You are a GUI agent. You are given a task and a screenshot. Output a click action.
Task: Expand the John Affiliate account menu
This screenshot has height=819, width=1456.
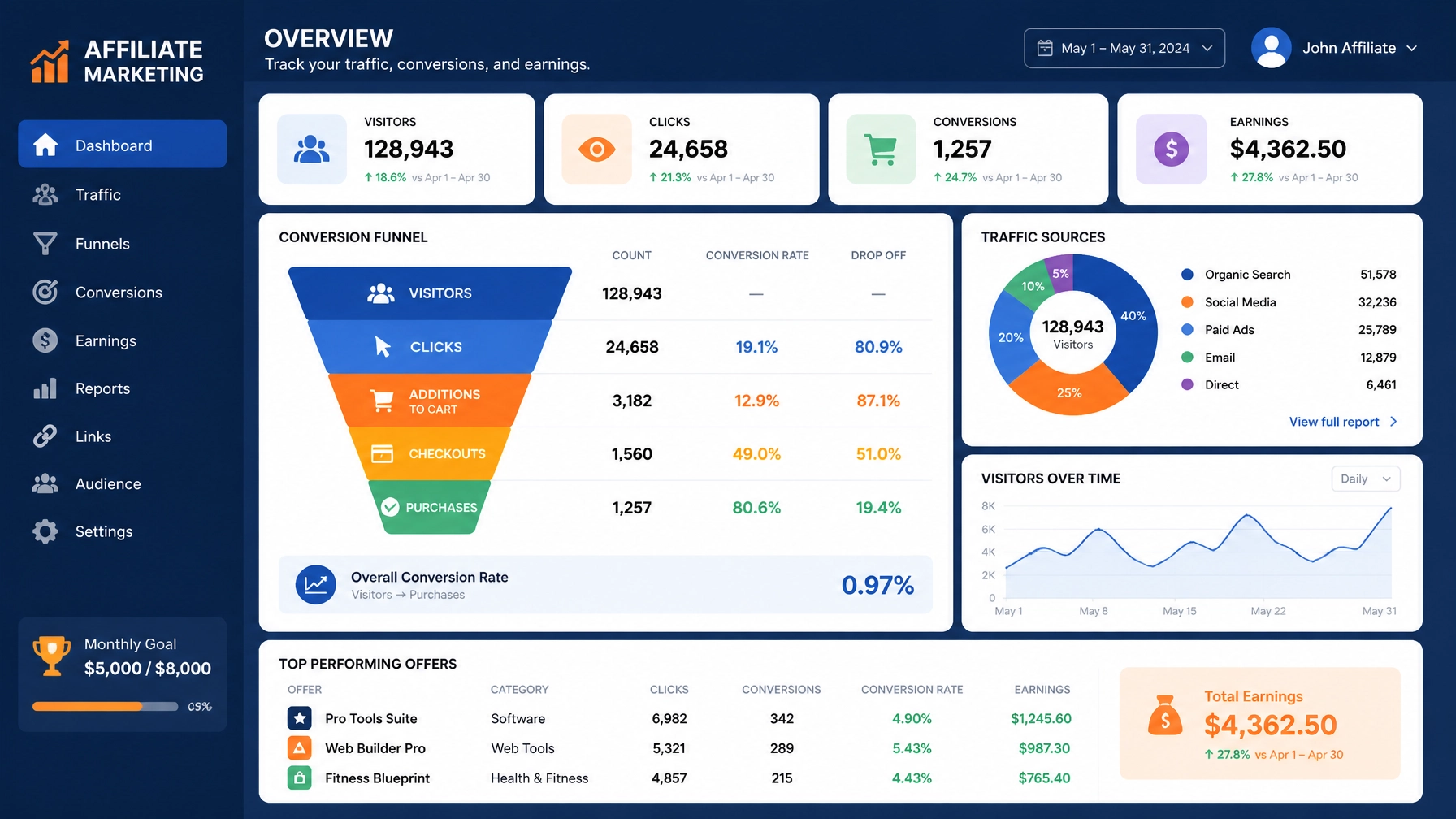pyautogui.click(x=1412, y=49)
